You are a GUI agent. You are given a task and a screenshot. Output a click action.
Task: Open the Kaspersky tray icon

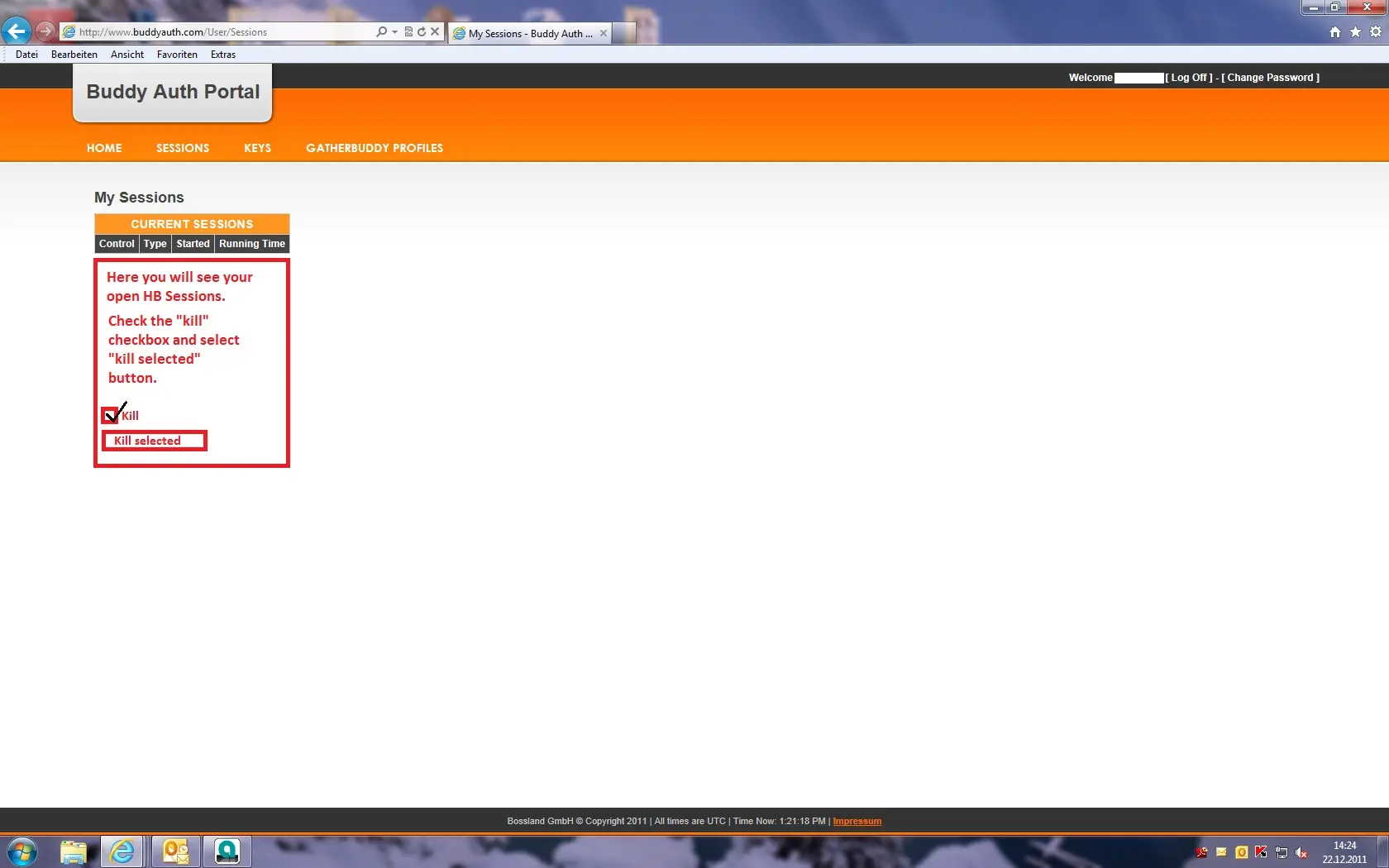click(x=1261, y=852)
